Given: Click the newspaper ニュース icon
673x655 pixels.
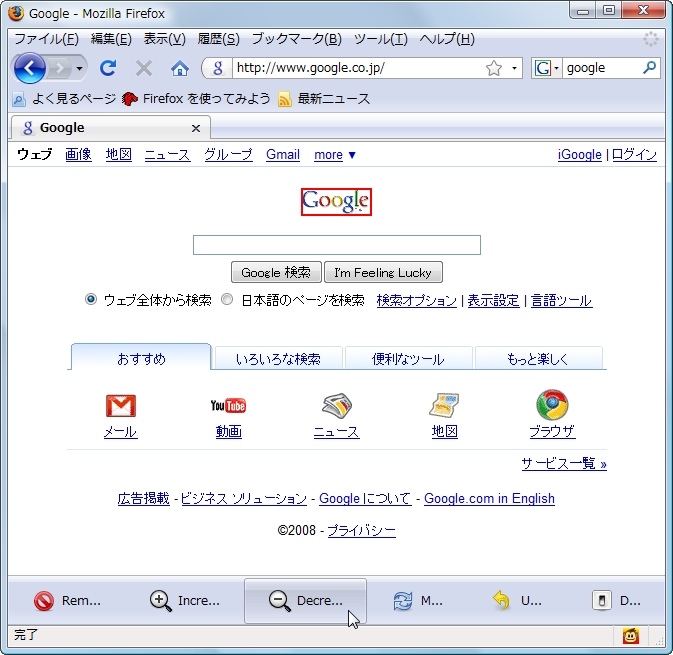Looking at the screenshot, I should 336,406.
